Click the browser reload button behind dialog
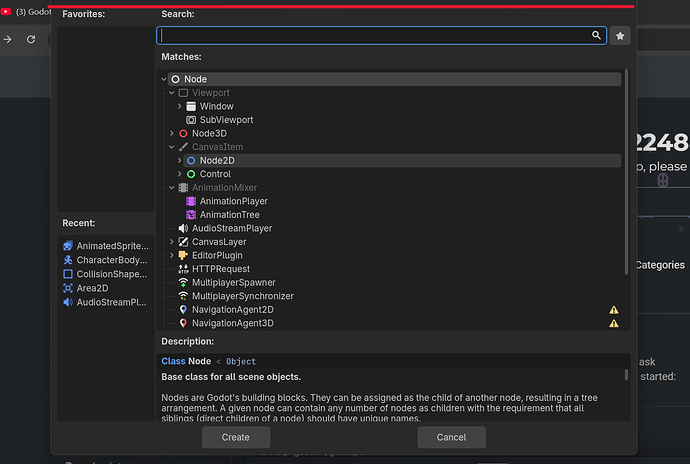Screen dimensions: 690x464 click(x=31, y=39)
